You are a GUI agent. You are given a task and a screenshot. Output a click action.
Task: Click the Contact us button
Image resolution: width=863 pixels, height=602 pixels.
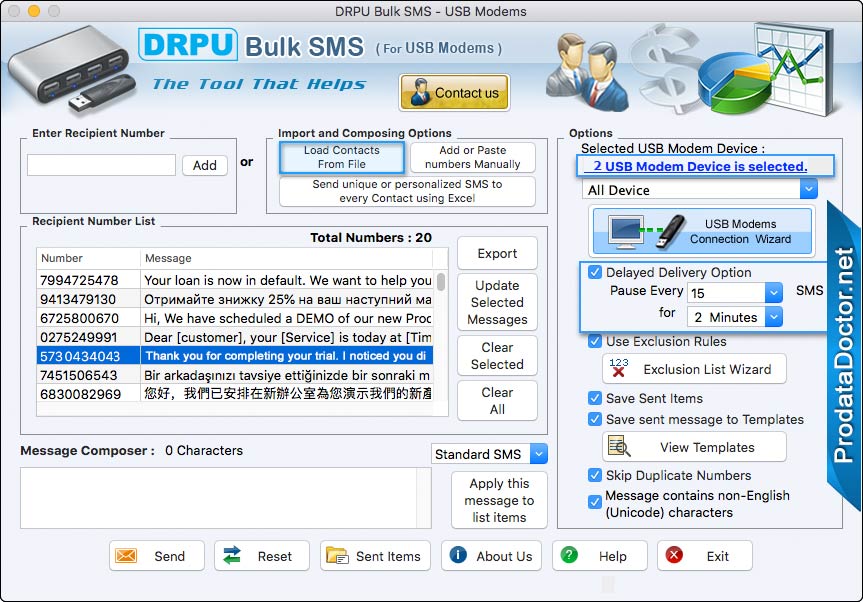click(454, 92)
